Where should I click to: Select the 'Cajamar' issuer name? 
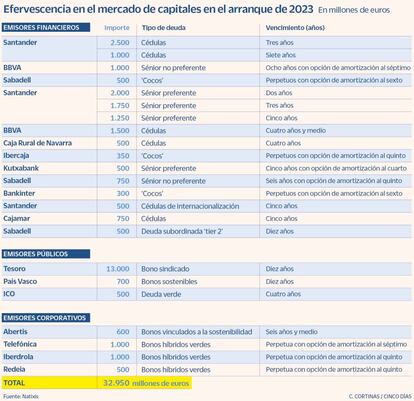17,219
